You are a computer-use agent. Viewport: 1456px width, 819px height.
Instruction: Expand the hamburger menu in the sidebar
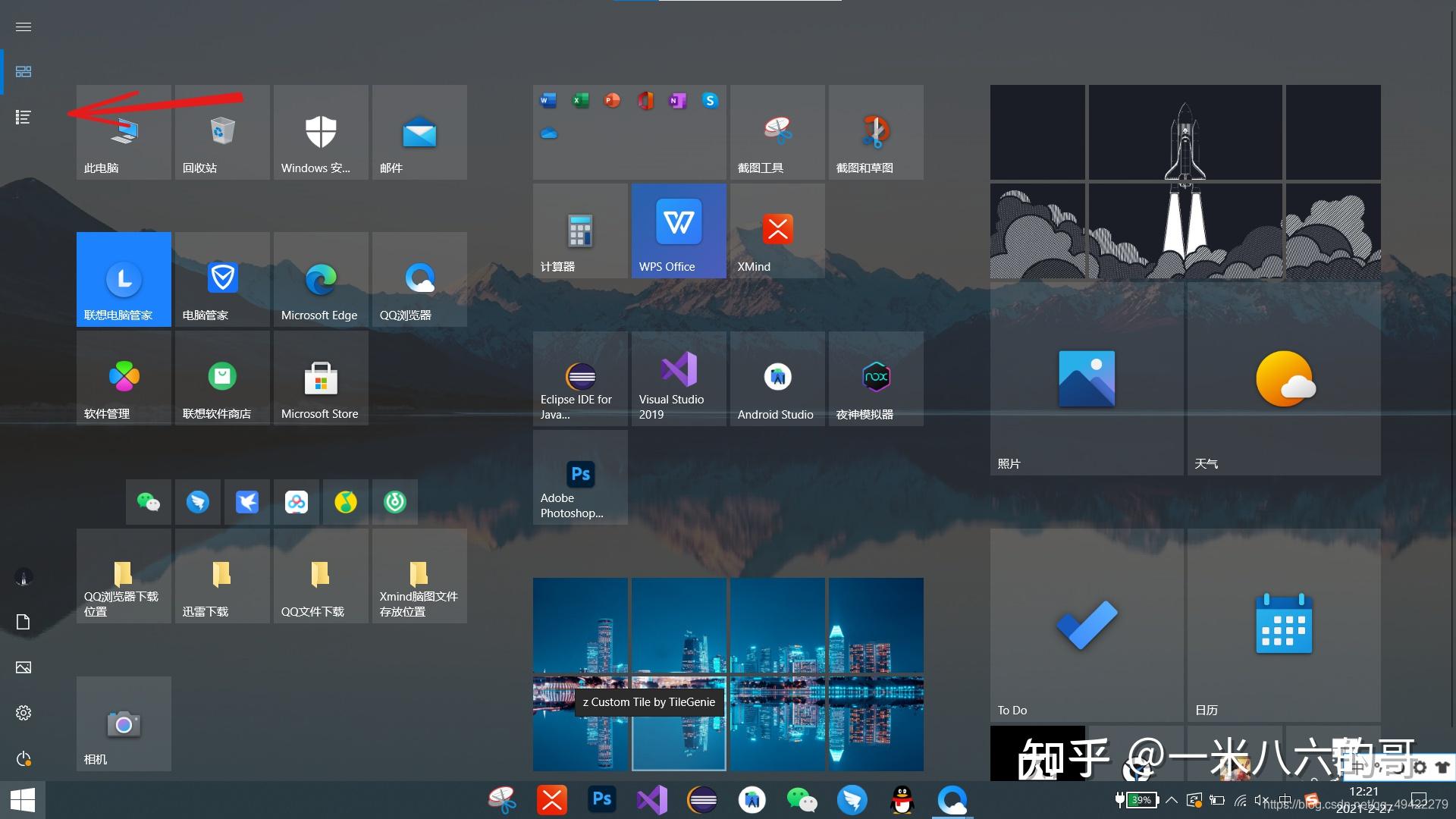tap(23, 27)
